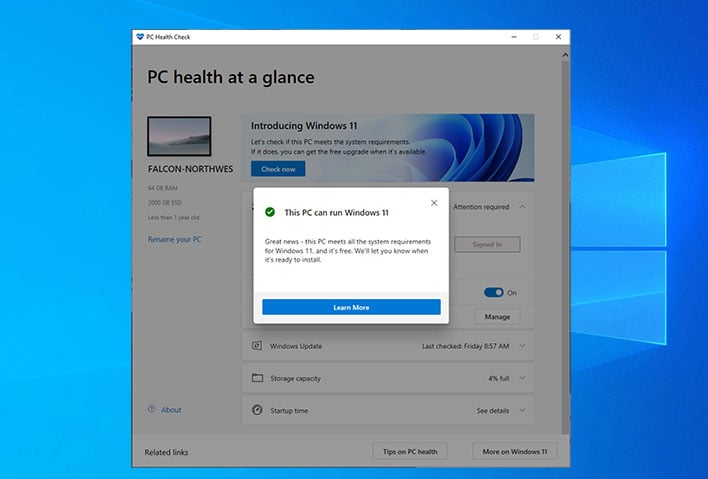This screenshot has height=479, width=708.
Task: Click the green checkmark success icon
Action: pyautogui.click(x=270, y=212)
